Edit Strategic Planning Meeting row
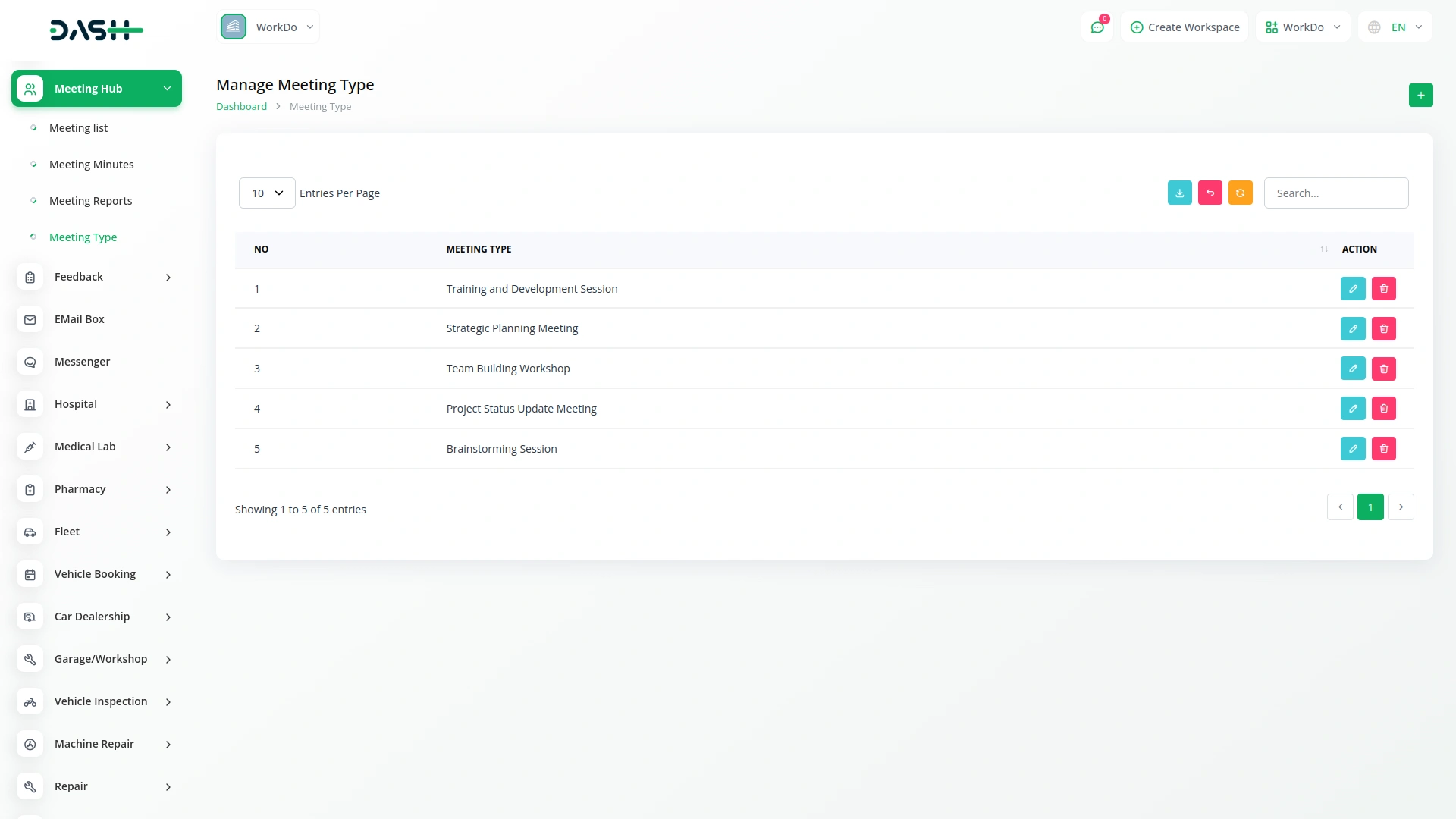 click(1353, 329)
